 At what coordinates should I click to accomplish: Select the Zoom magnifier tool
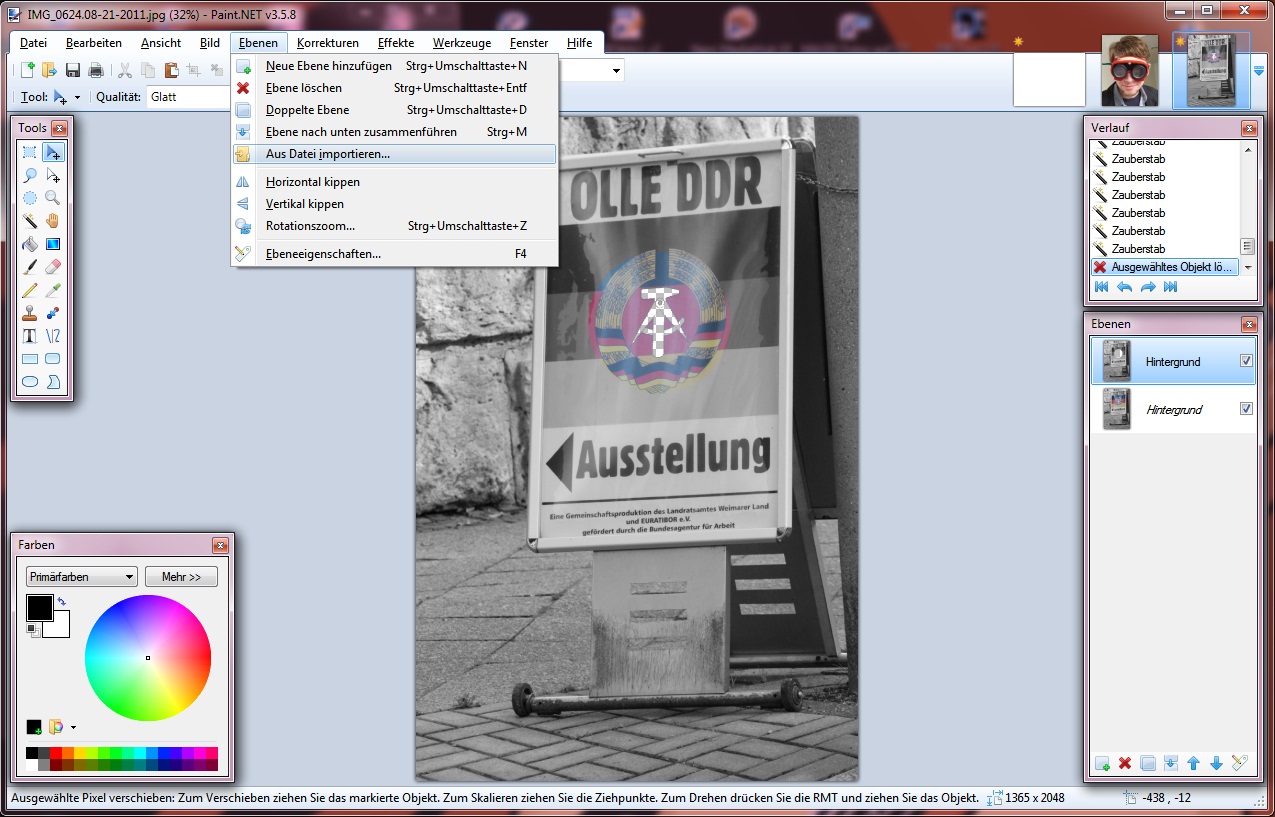click(54, 198)
